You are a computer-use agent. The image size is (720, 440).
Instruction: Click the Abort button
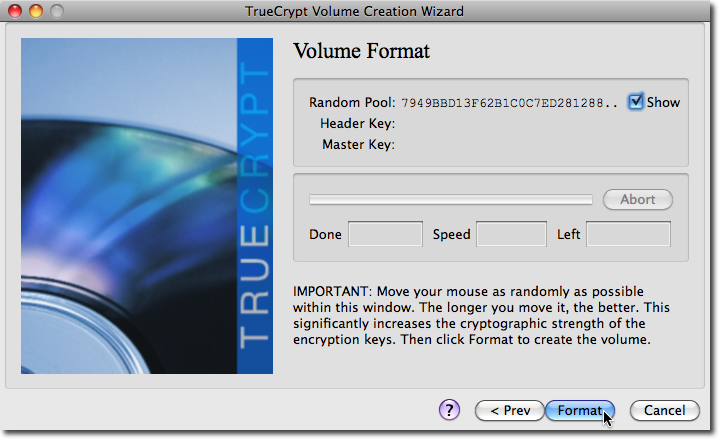click(x=637, y=199)
